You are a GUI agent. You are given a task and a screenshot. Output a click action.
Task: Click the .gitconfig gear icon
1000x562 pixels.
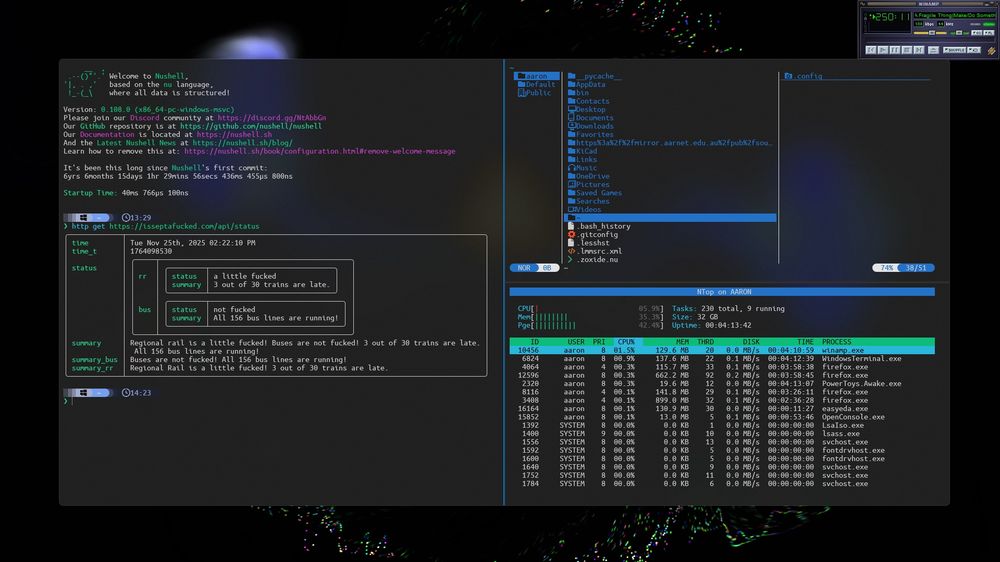click(571, 234)
